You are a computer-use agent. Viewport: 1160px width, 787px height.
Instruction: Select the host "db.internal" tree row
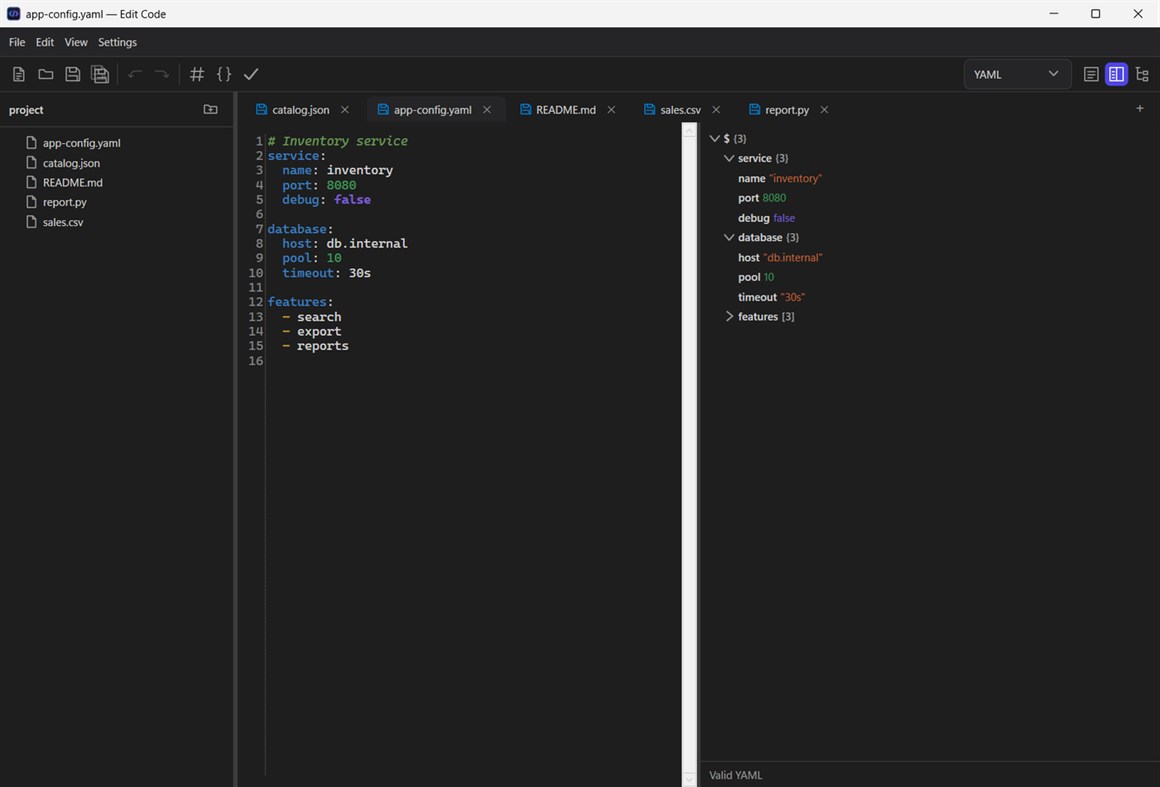780,257
